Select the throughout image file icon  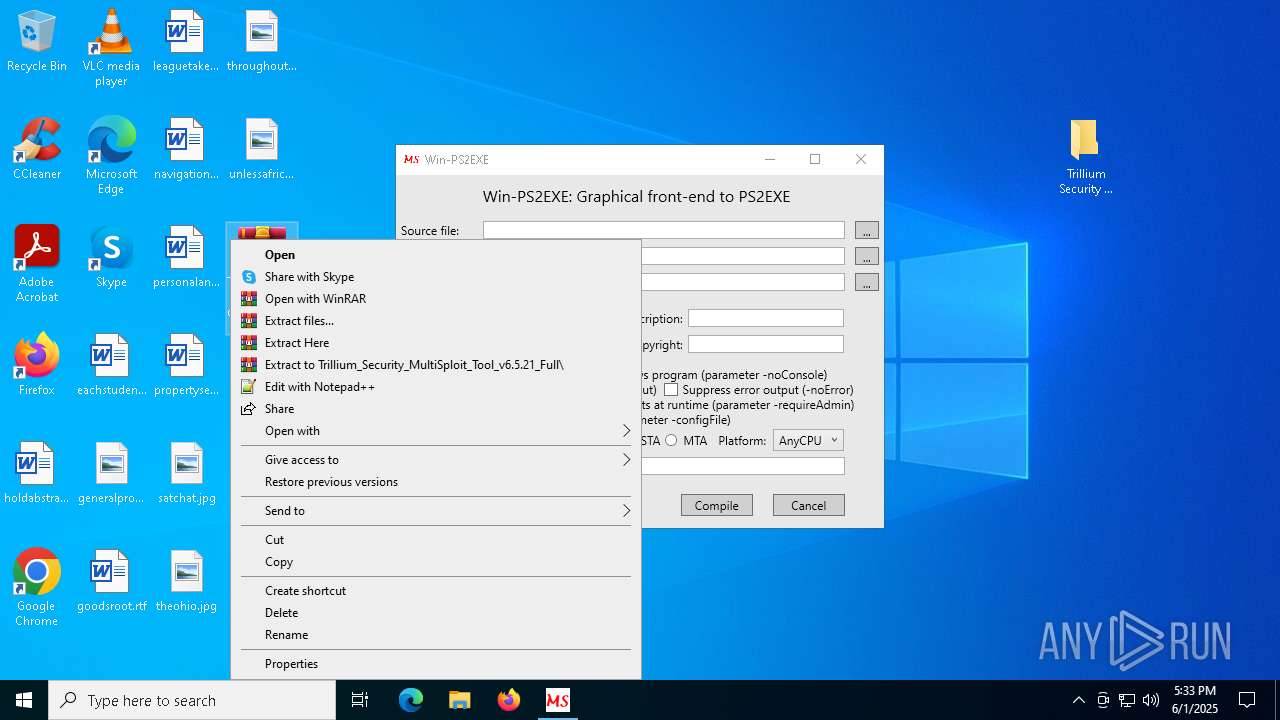(x=261, y=42)
